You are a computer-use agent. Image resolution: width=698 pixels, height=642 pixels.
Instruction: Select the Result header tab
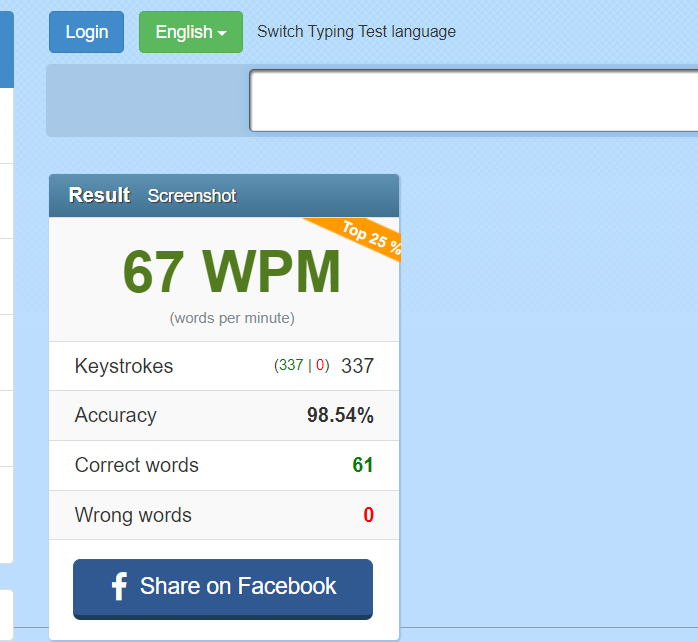click(x=99, y=195)
